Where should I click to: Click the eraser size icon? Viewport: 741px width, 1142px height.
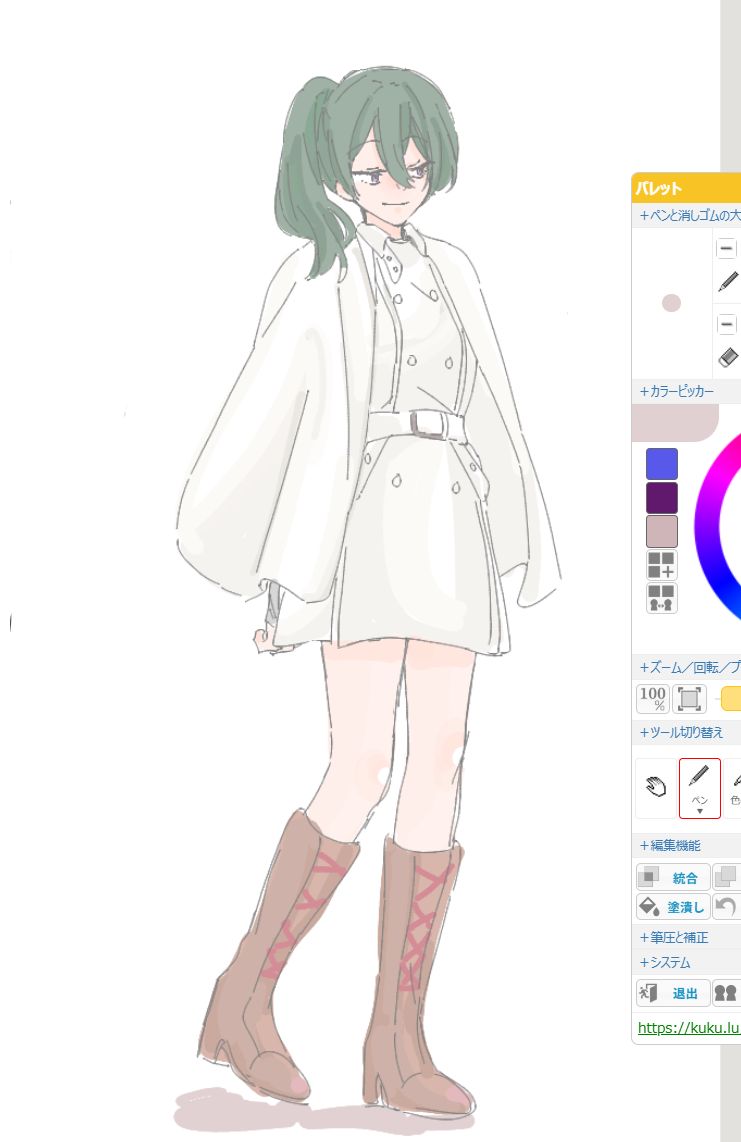[728, 356]
